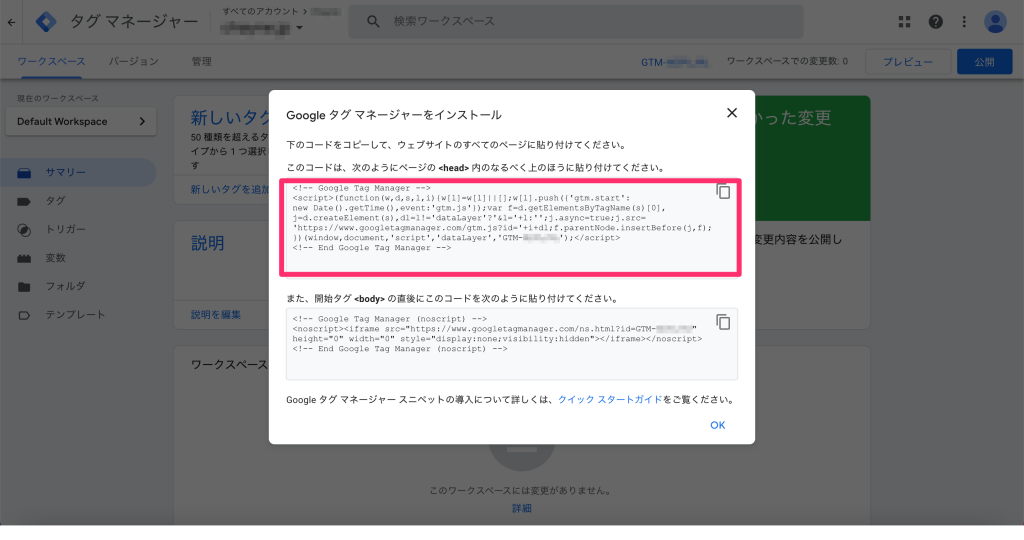Image resolution: width=1024 pixels, height=540 pixels.
Task: Open the user account avatar
Action: [x=995, y=22]
